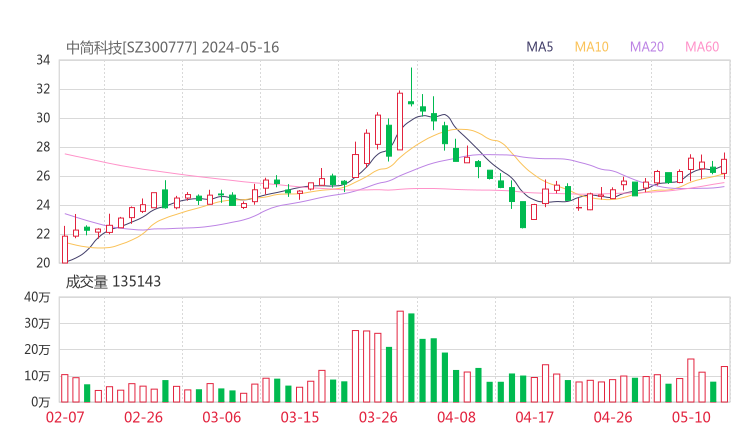Jump to the 03-15 date marker
The image size is (740, 440).
tap(300, 417)
